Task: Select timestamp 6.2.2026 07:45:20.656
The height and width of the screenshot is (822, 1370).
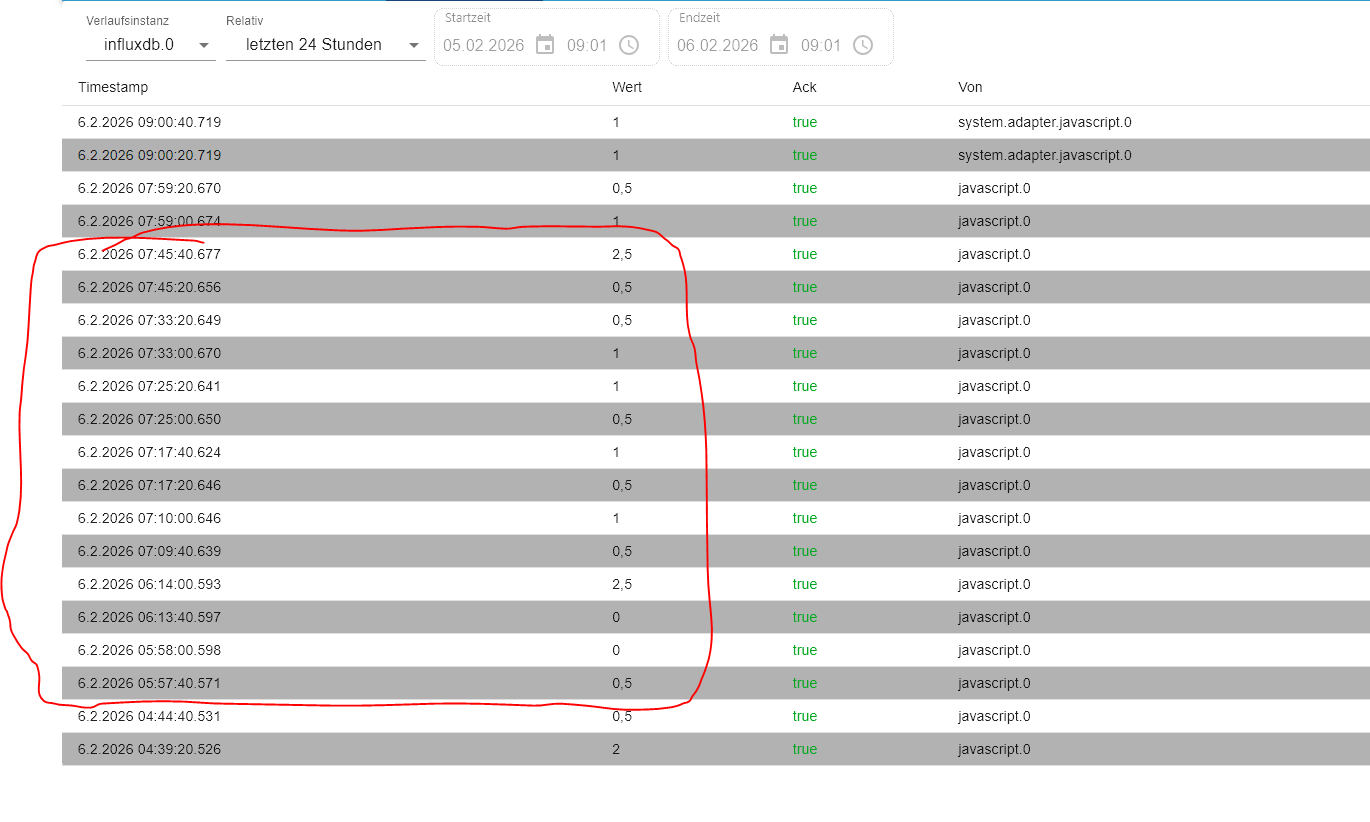Action: pos(149,287)
